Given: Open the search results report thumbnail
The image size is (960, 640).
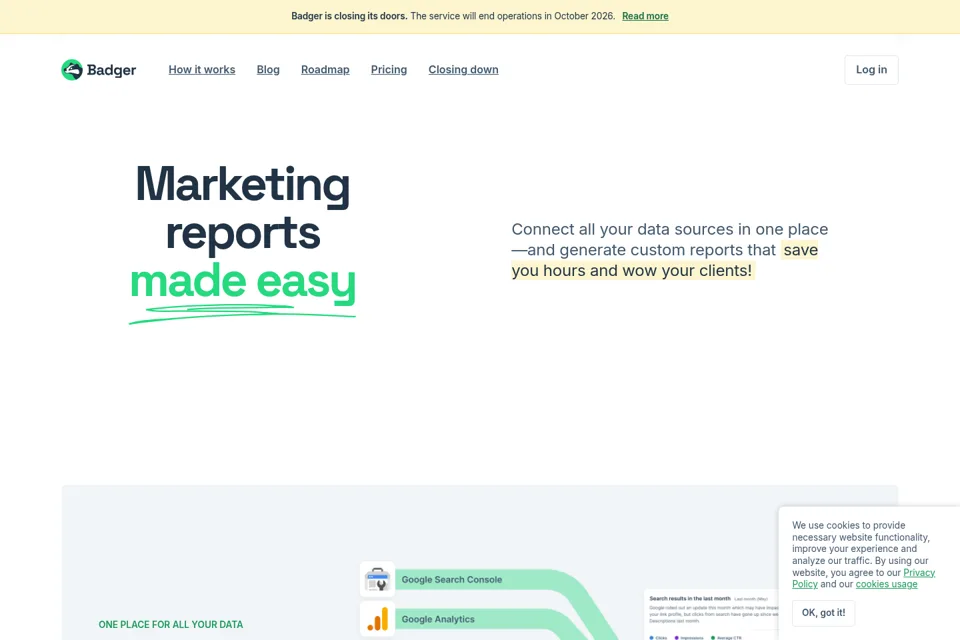Looking at the screenshot, I should point(711,615).
